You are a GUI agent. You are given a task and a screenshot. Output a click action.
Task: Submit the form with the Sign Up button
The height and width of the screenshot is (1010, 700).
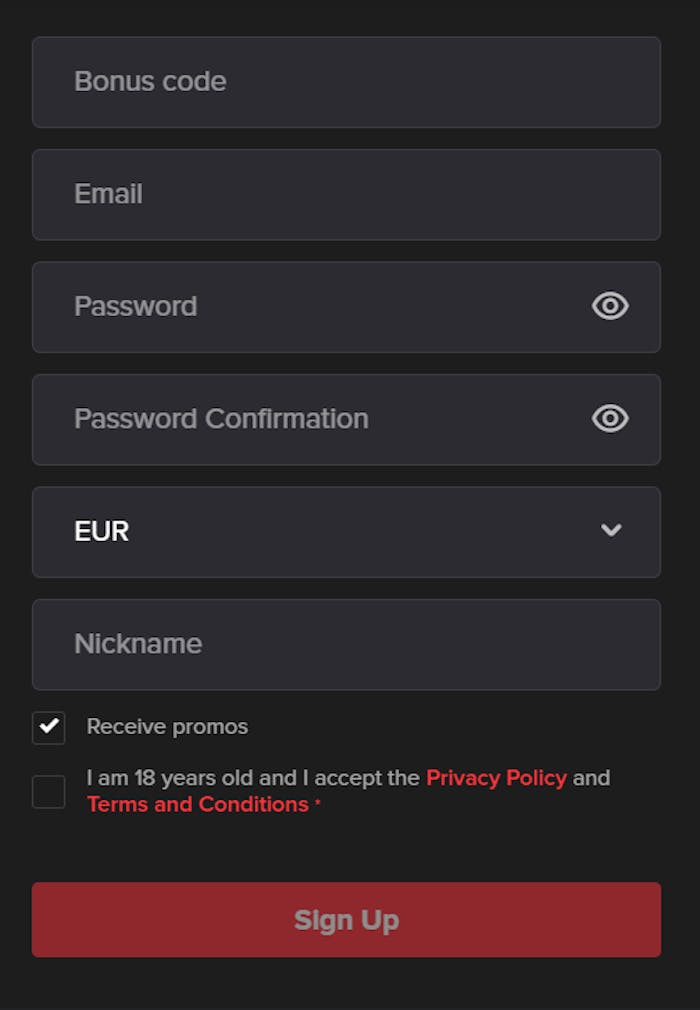click(x=346, y=920)
